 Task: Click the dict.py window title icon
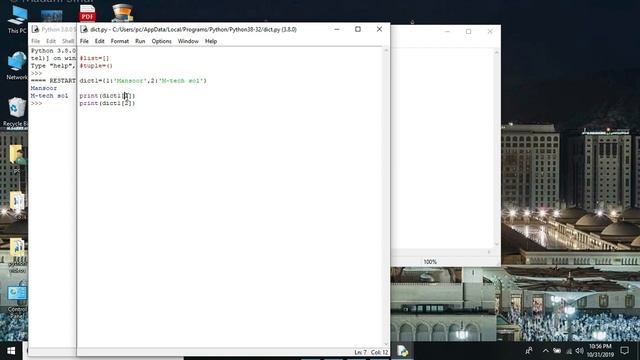click(x=84, y=29)
